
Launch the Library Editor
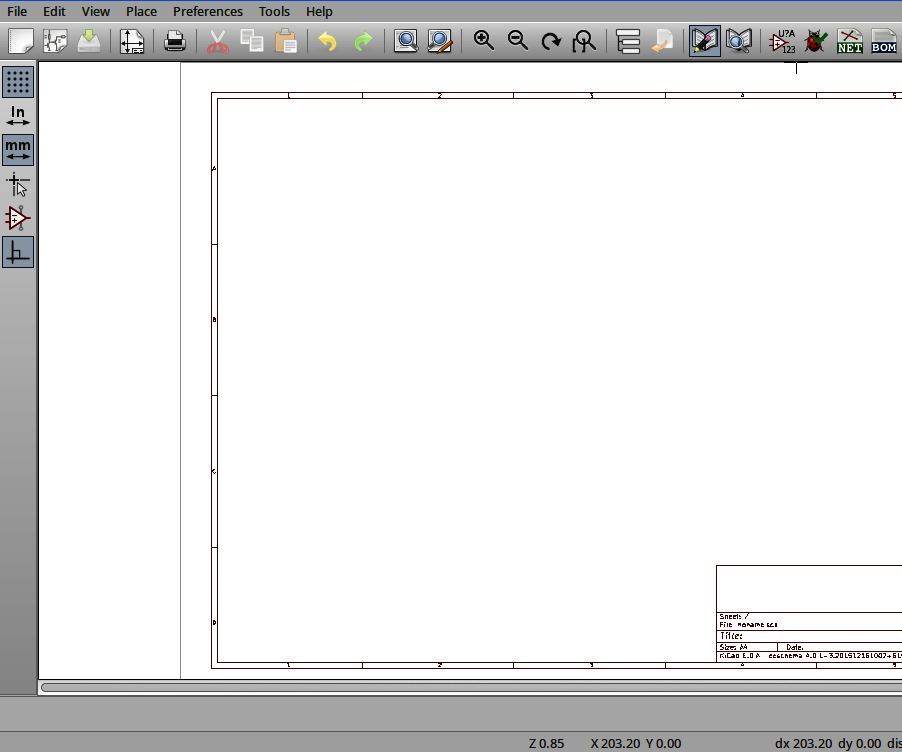click(705, 41)
